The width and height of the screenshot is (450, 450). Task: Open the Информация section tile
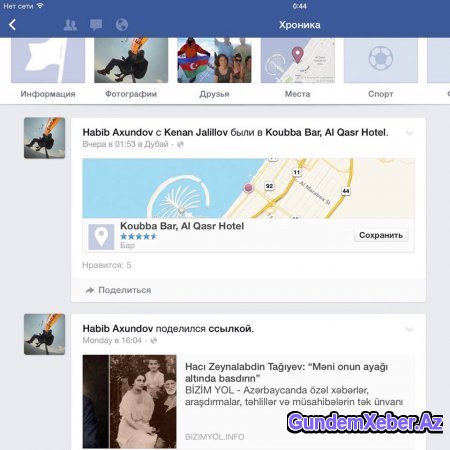click(48, 60)
